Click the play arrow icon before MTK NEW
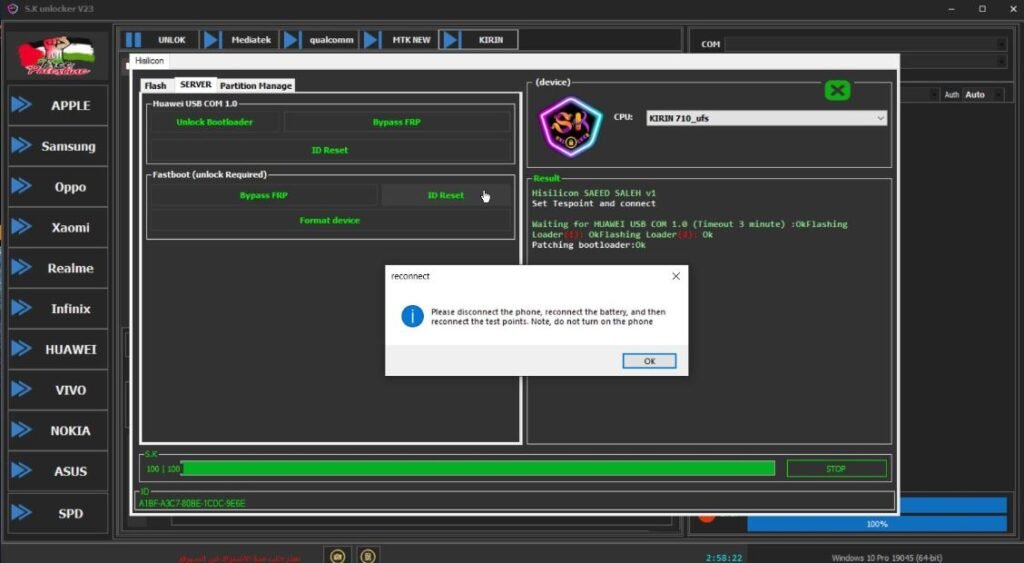This screenshot has width=1024, height=563. [x=371, y=40]
